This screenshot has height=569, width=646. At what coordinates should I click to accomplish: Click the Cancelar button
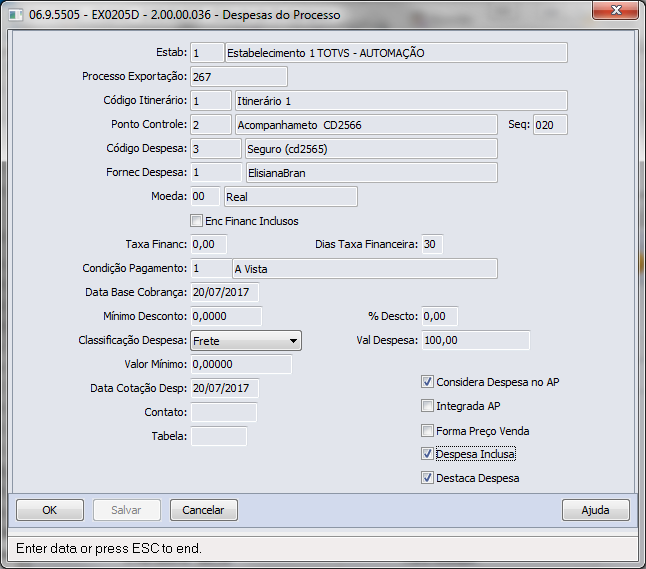coord(204,510)
